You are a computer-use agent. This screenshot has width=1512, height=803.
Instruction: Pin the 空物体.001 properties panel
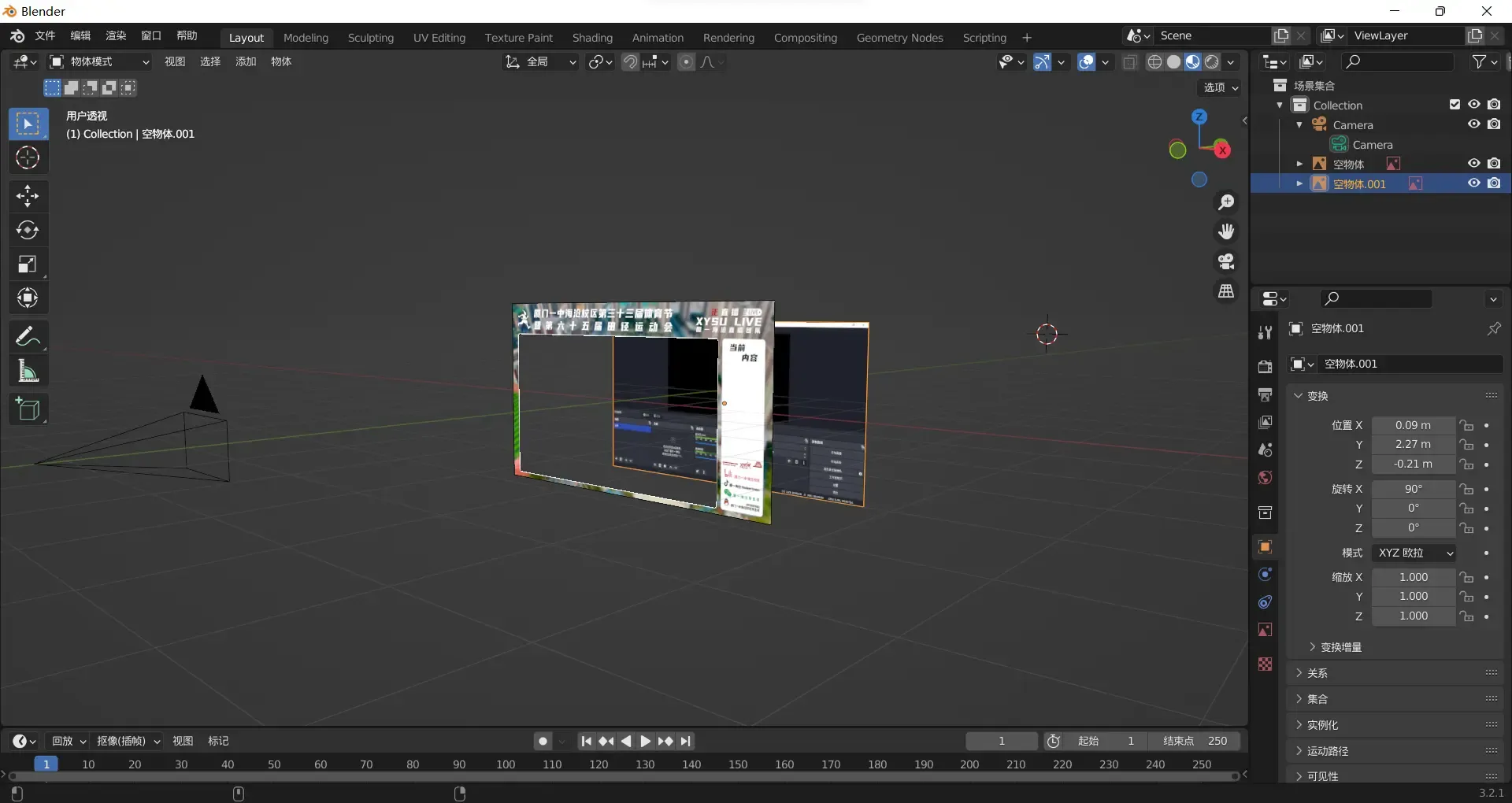point(1493,328)
